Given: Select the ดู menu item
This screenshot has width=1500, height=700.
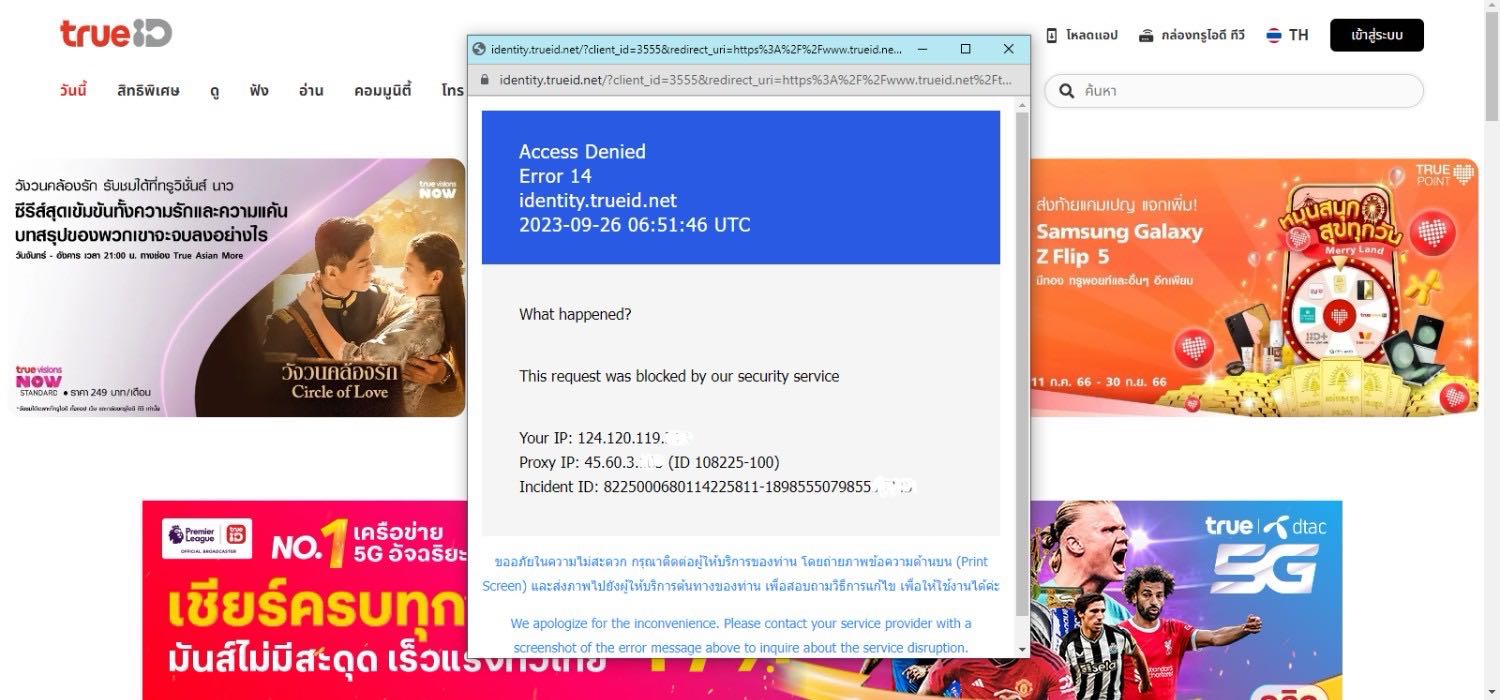Looking at the screenshot, I should point(215,90).
